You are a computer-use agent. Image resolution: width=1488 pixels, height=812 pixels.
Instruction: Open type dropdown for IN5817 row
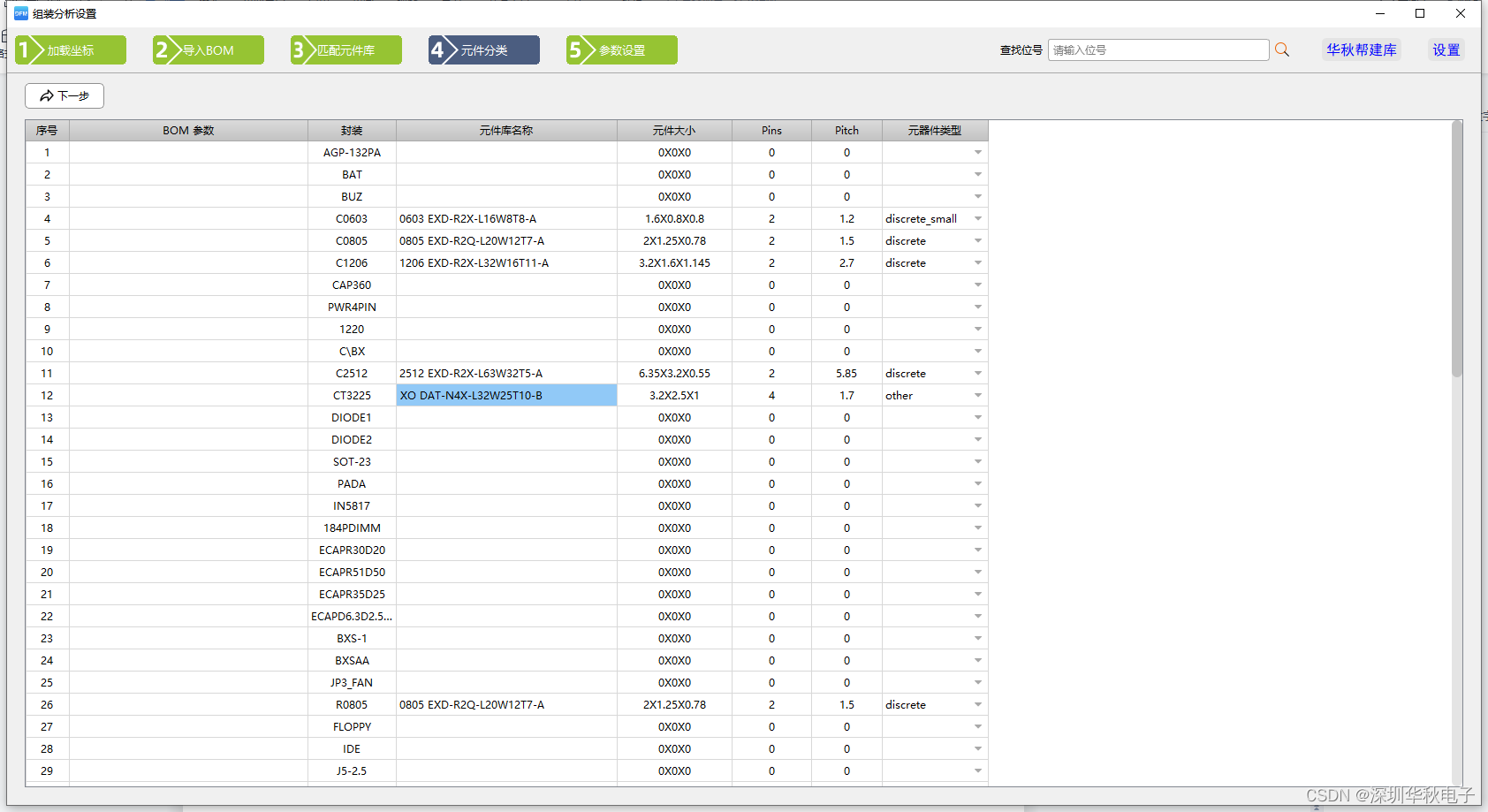[978, 506]
